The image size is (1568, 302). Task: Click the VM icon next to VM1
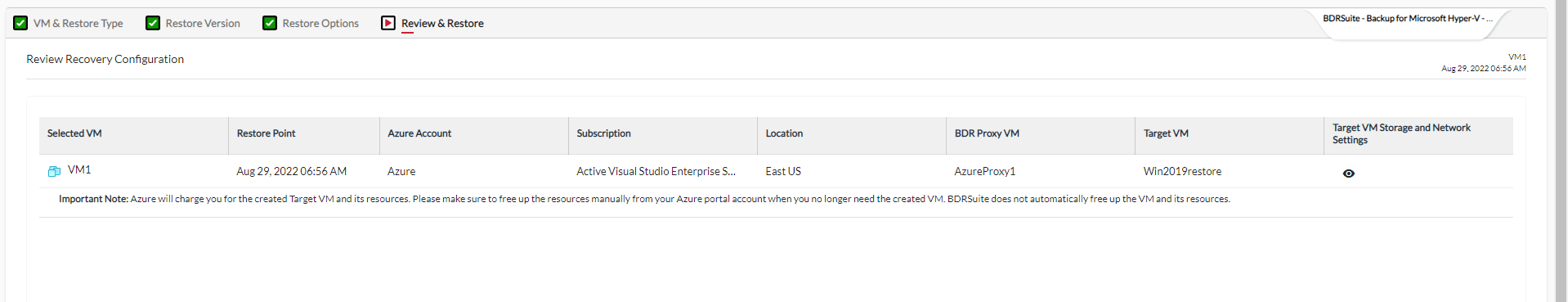54,171
